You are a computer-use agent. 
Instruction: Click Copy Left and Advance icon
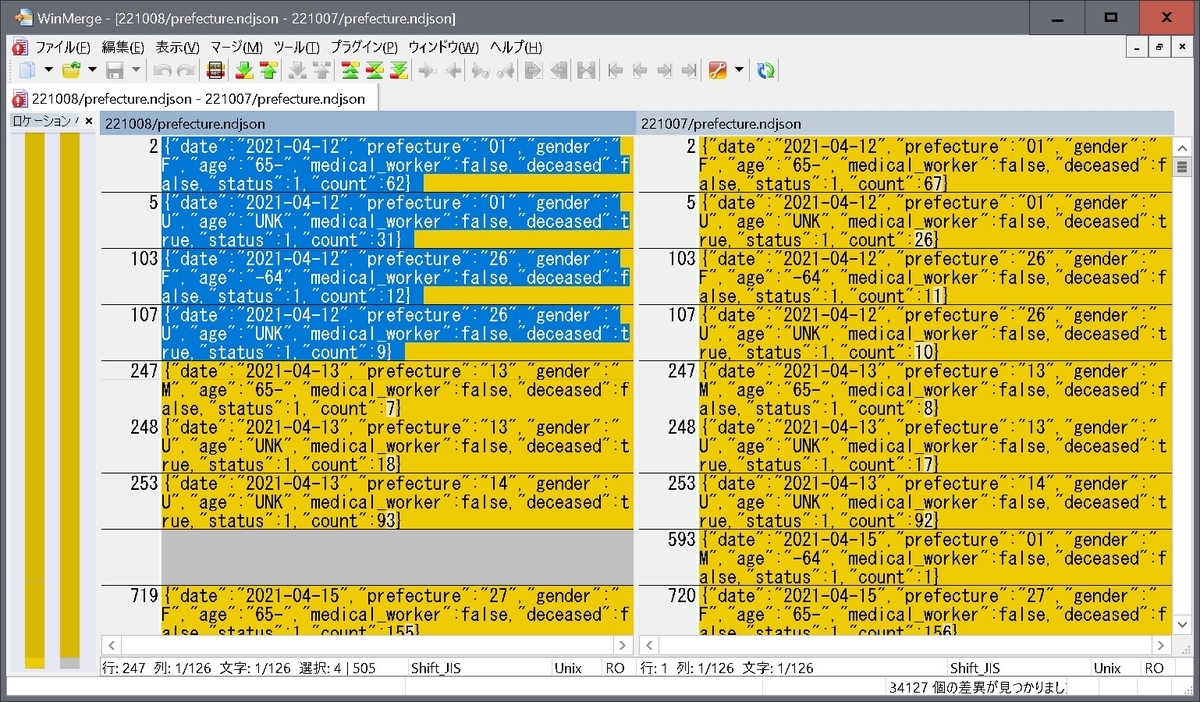(x=505, y=70)
